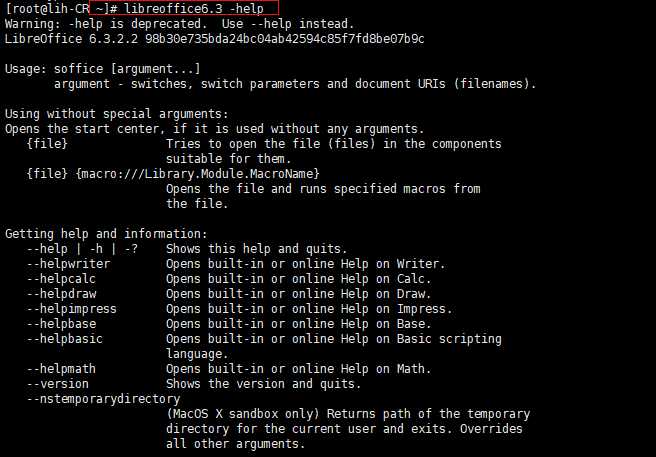This screenshot has height=457, width=656.
Task: Select the '--version' option
Action: [x=58, y=384]
